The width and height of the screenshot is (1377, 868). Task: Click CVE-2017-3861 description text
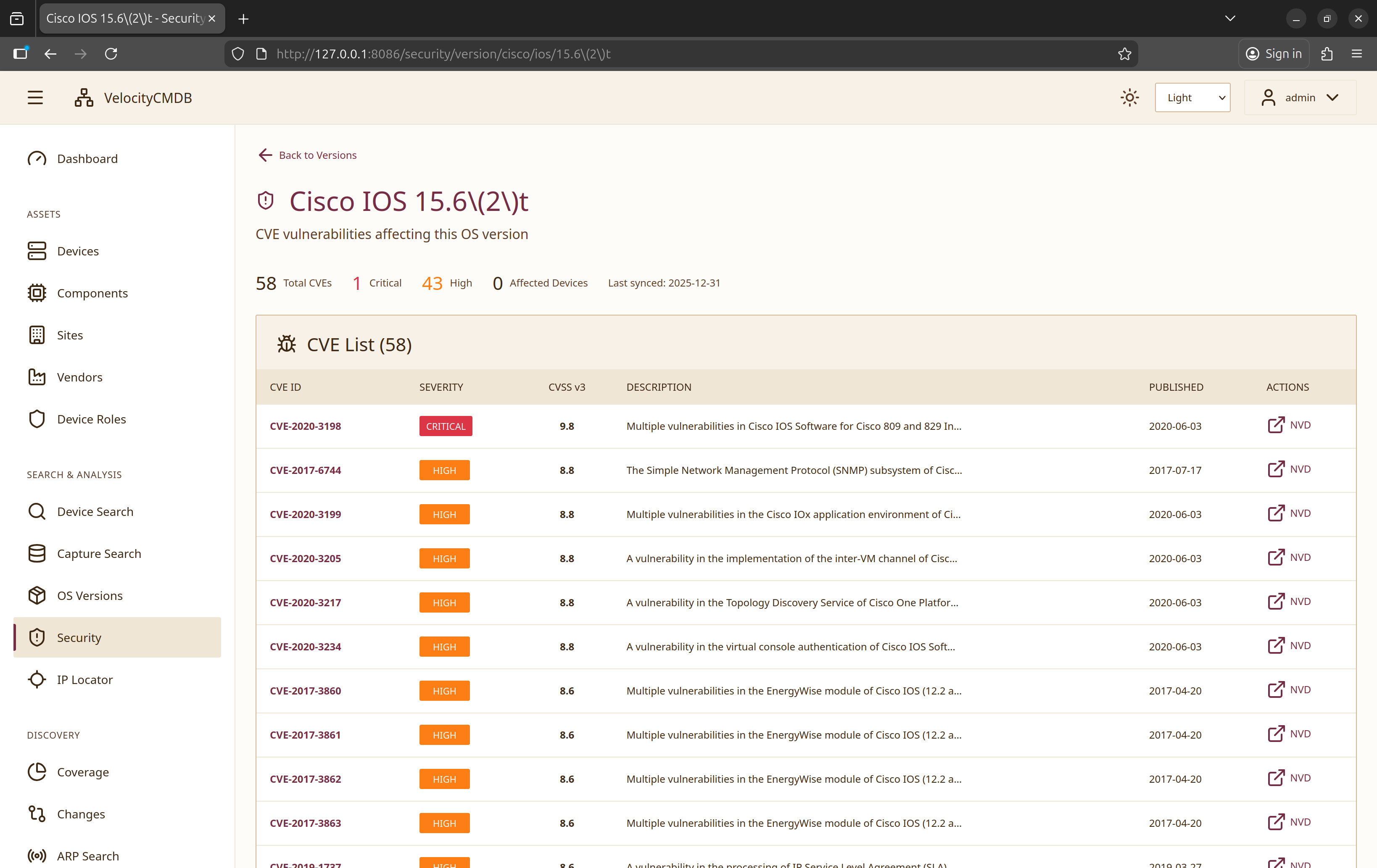794,735
